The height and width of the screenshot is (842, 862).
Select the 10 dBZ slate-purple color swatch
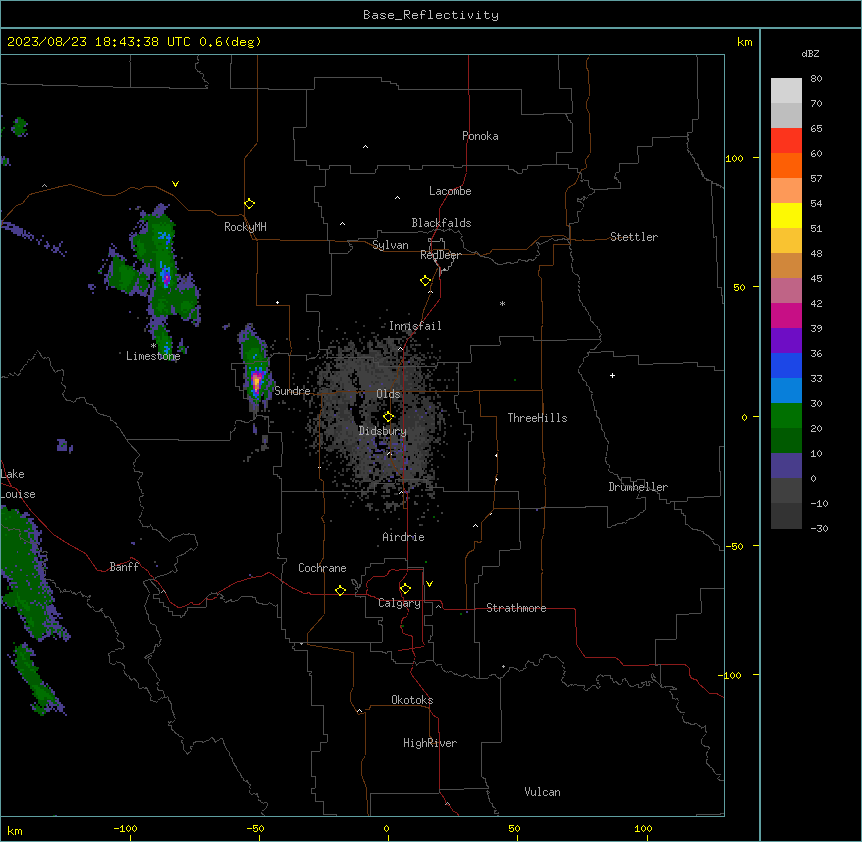pos(786,466)
